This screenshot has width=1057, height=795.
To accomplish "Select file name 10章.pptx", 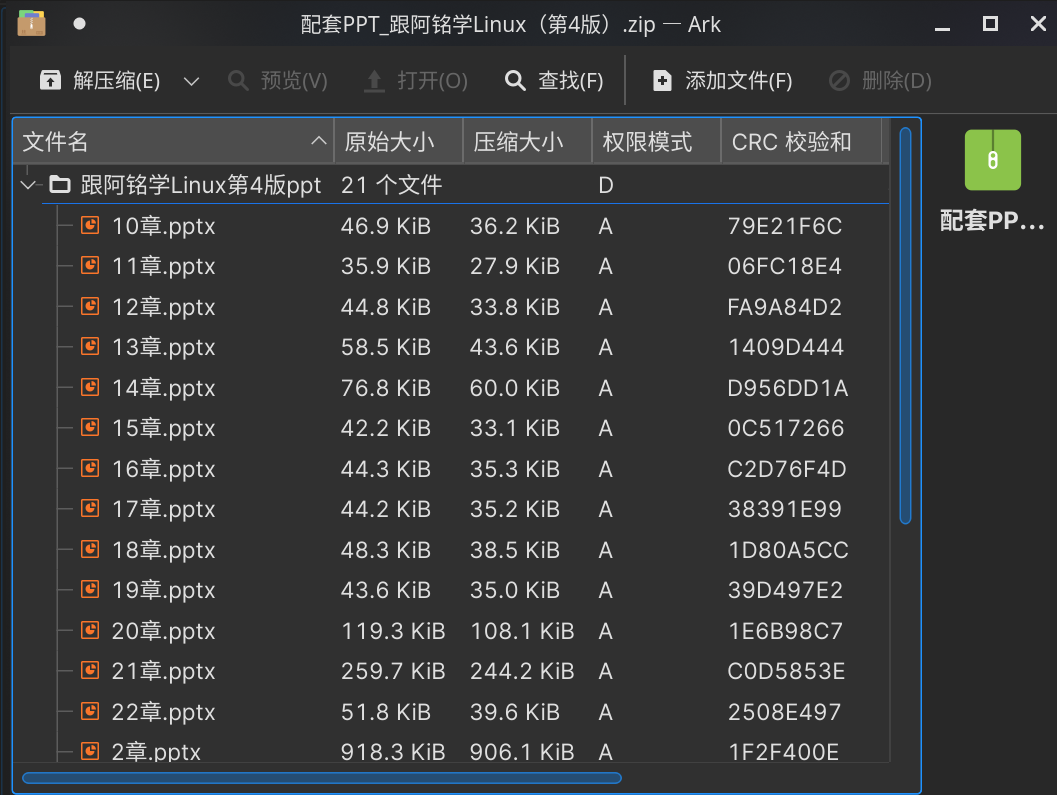I will [163, 226].
